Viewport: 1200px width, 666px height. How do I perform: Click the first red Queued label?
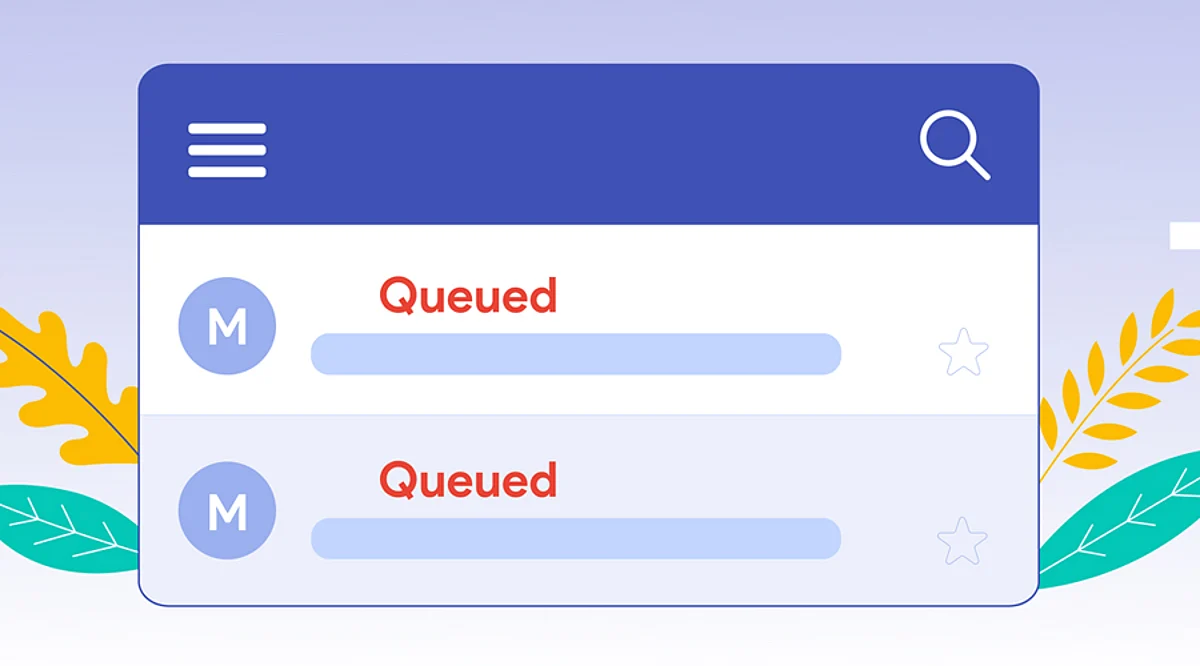pyautogui.click(x=468, y=296)
